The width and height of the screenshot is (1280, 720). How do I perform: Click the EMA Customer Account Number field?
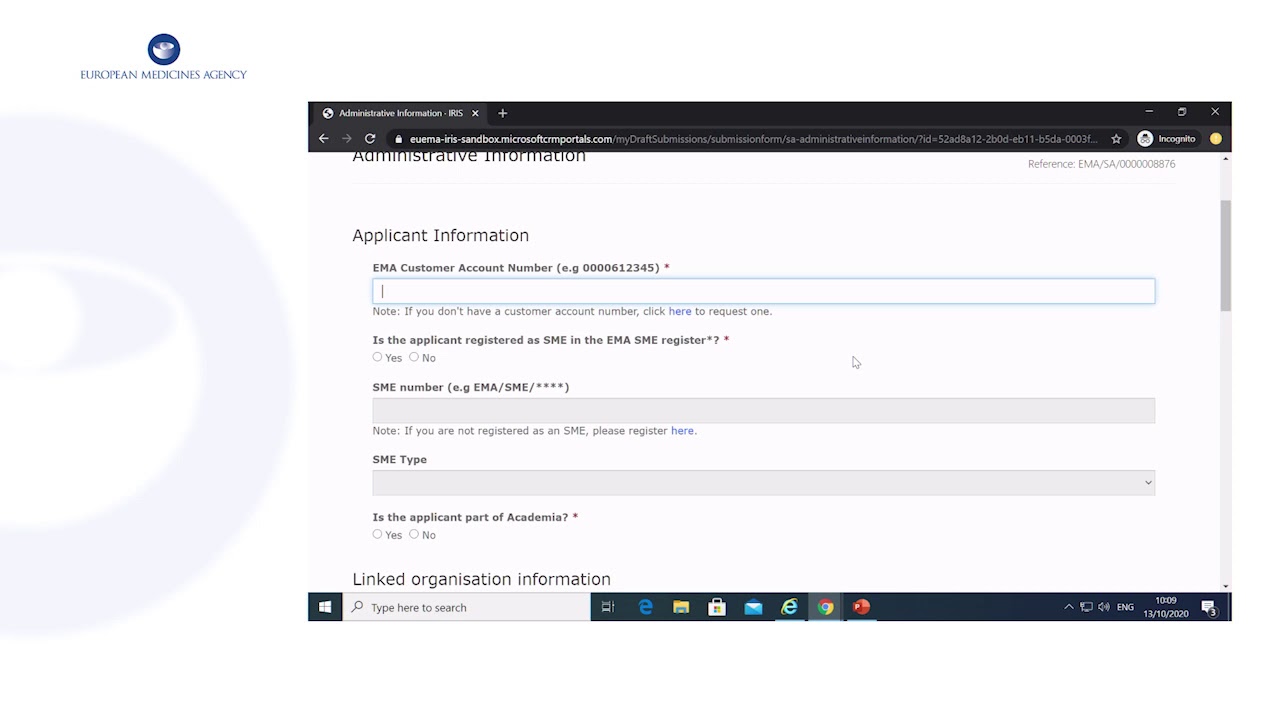[x=763, y=291]
